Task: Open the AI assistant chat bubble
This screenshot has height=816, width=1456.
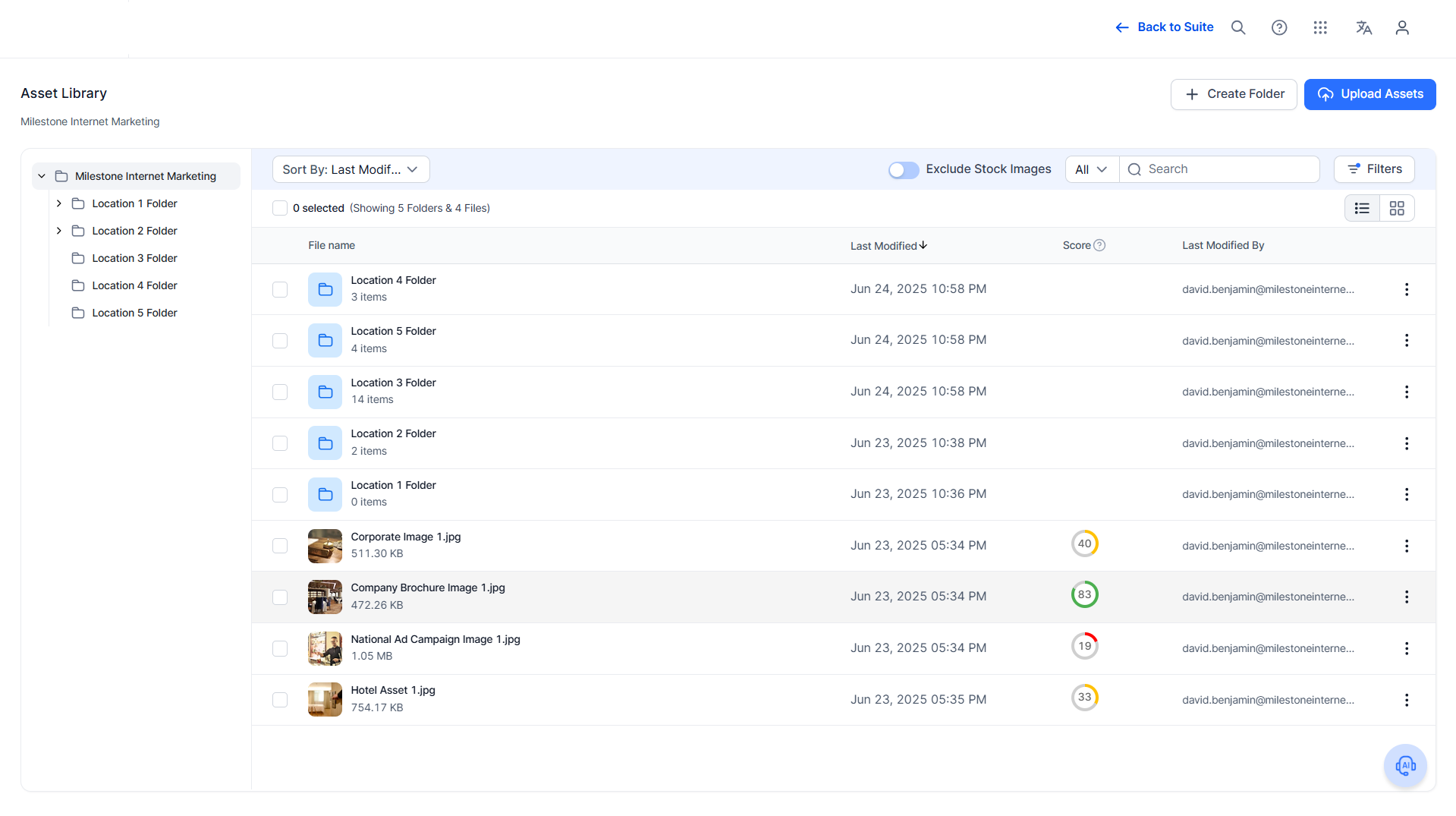Action: pos(1405,765)
